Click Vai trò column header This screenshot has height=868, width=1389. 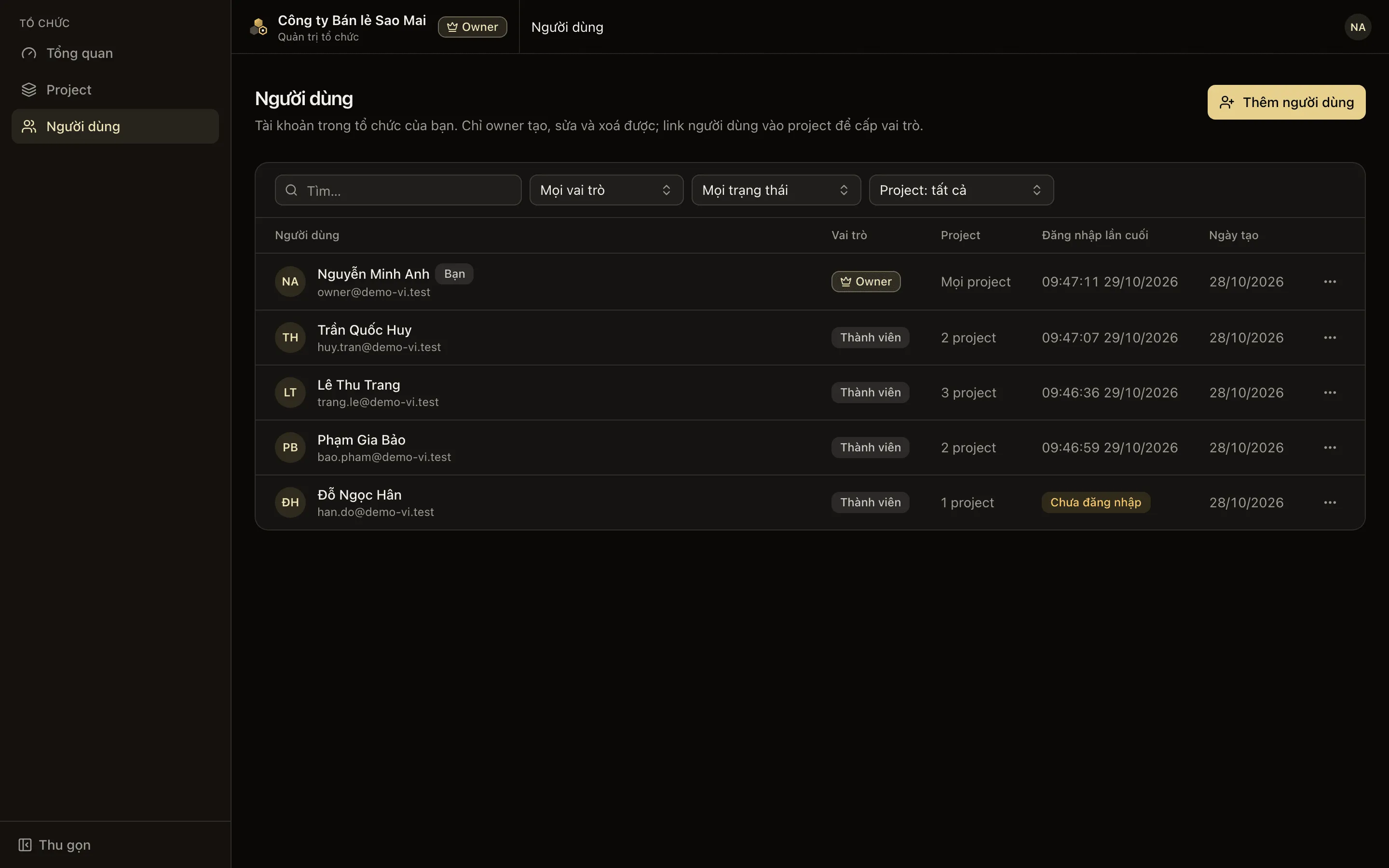tap(849, 235)
